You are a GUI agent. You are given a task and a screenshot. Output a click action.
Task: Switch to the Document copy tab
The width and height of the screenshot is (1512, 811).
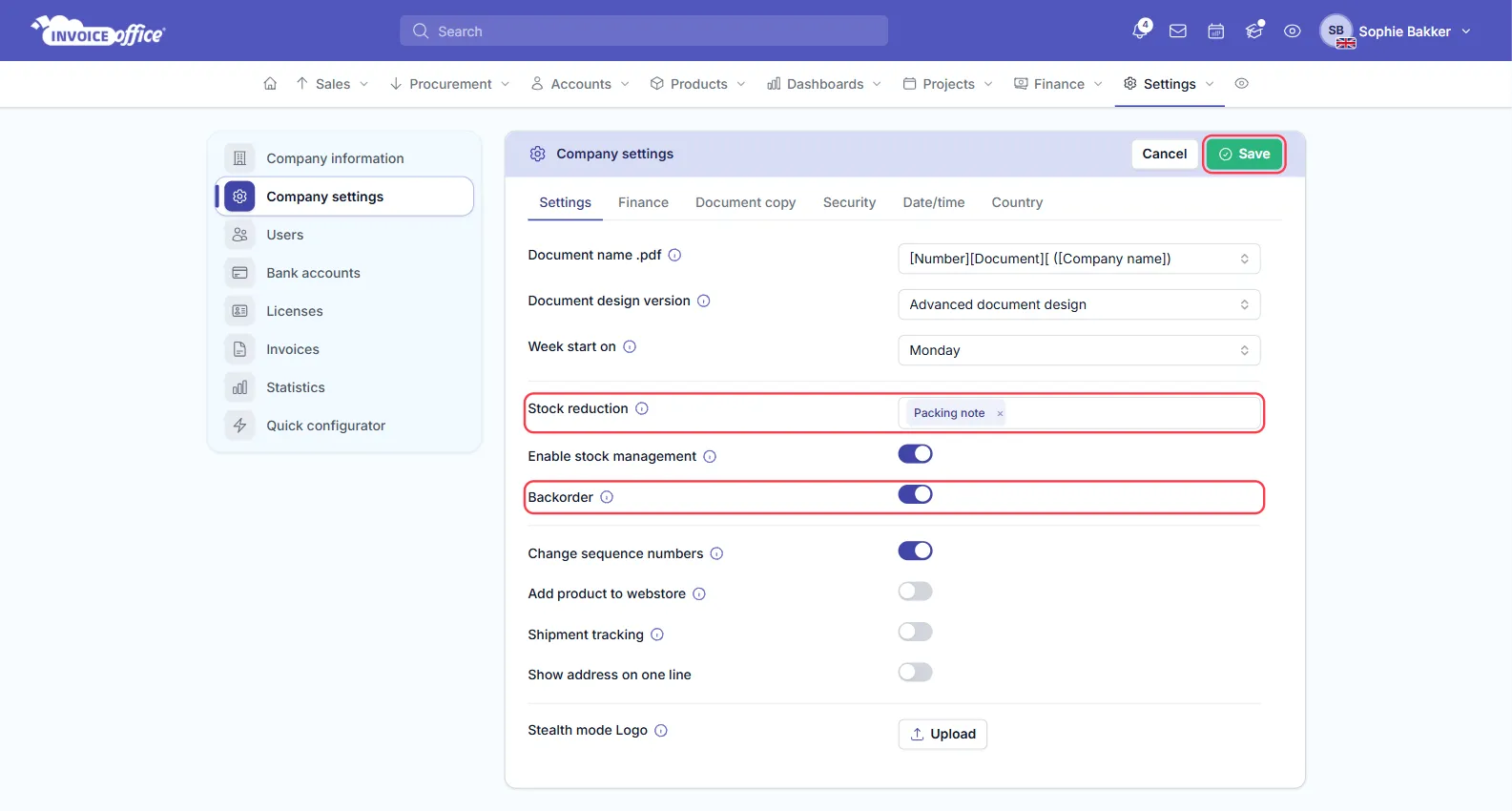coord(745,202)
